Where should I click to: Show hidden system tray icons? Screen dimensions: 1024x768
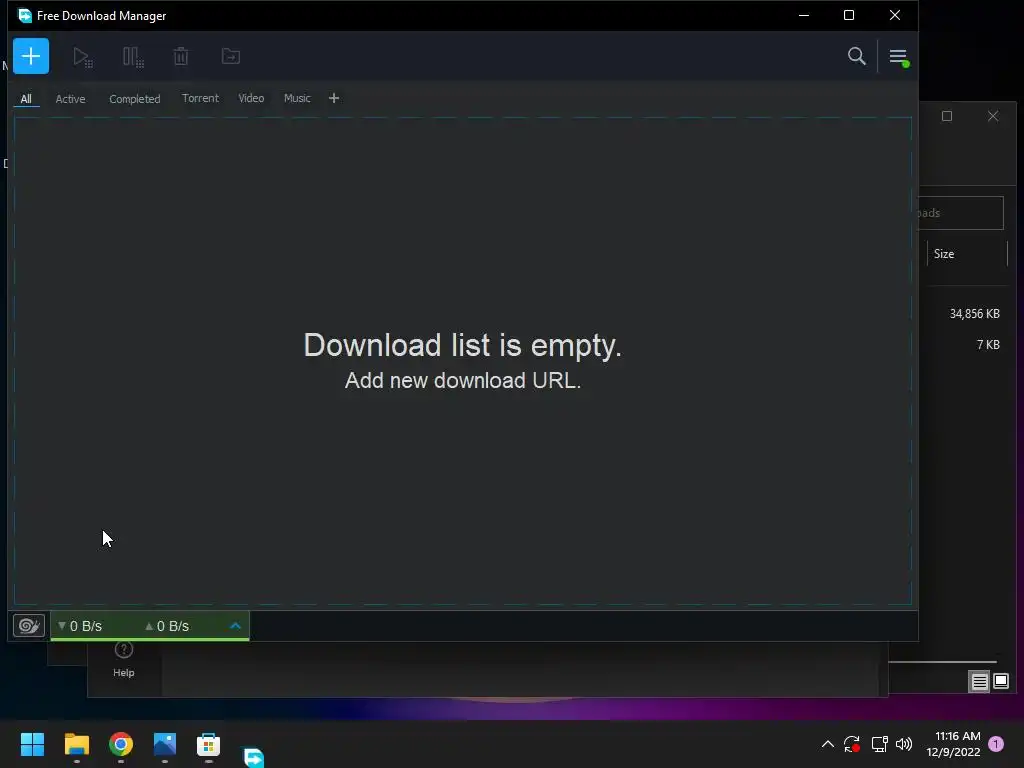[827, 744]
